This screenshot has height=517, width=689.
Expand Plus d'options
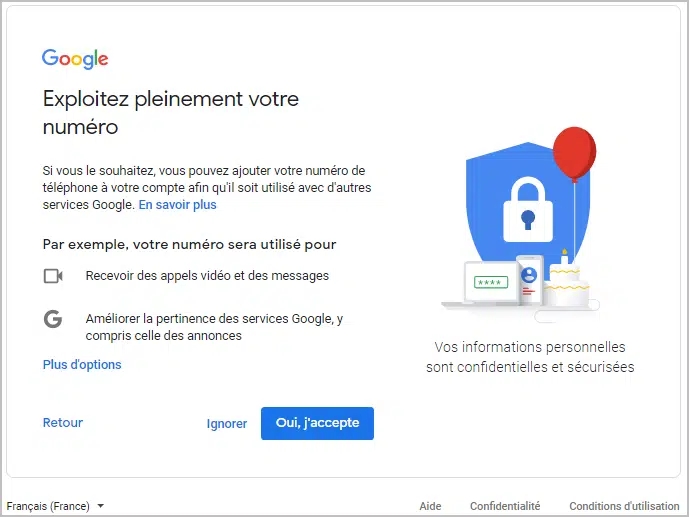click(x=82, y=365)
